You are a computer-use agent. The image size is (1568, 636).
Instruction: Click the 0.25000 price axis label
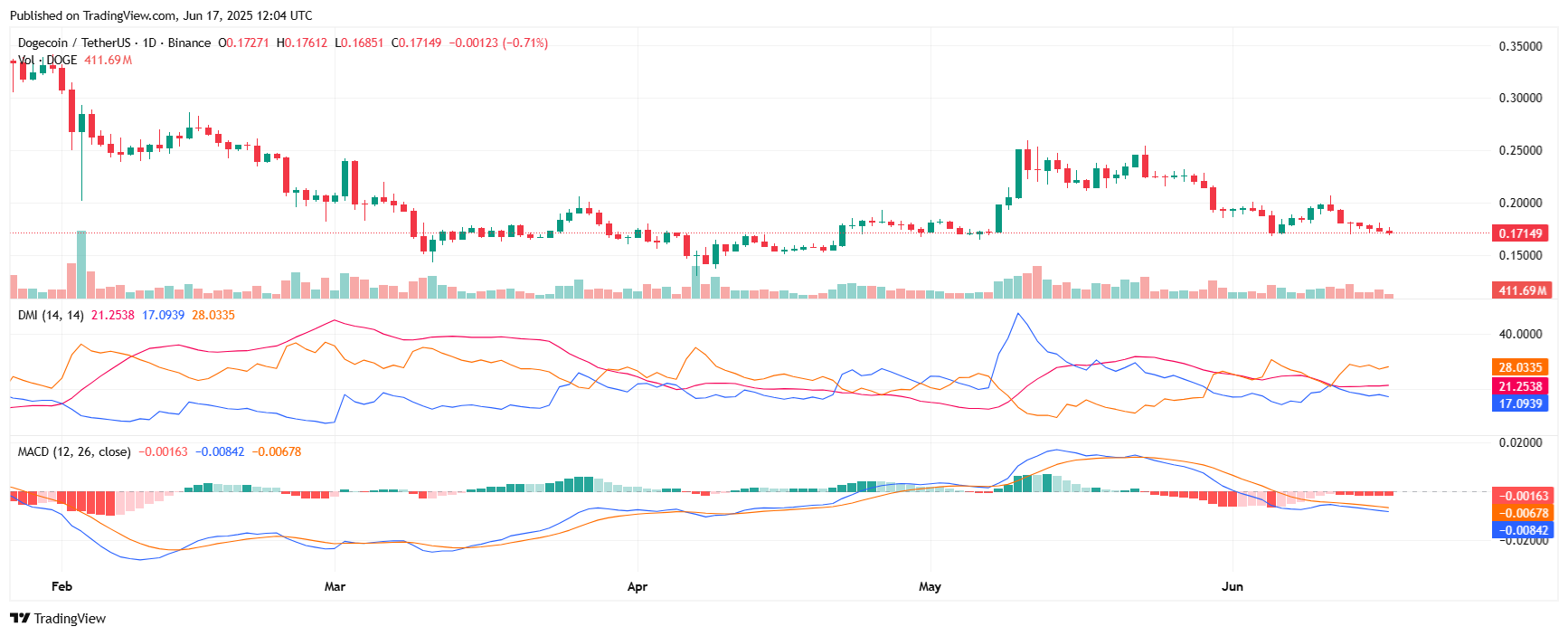(1521, 150)
